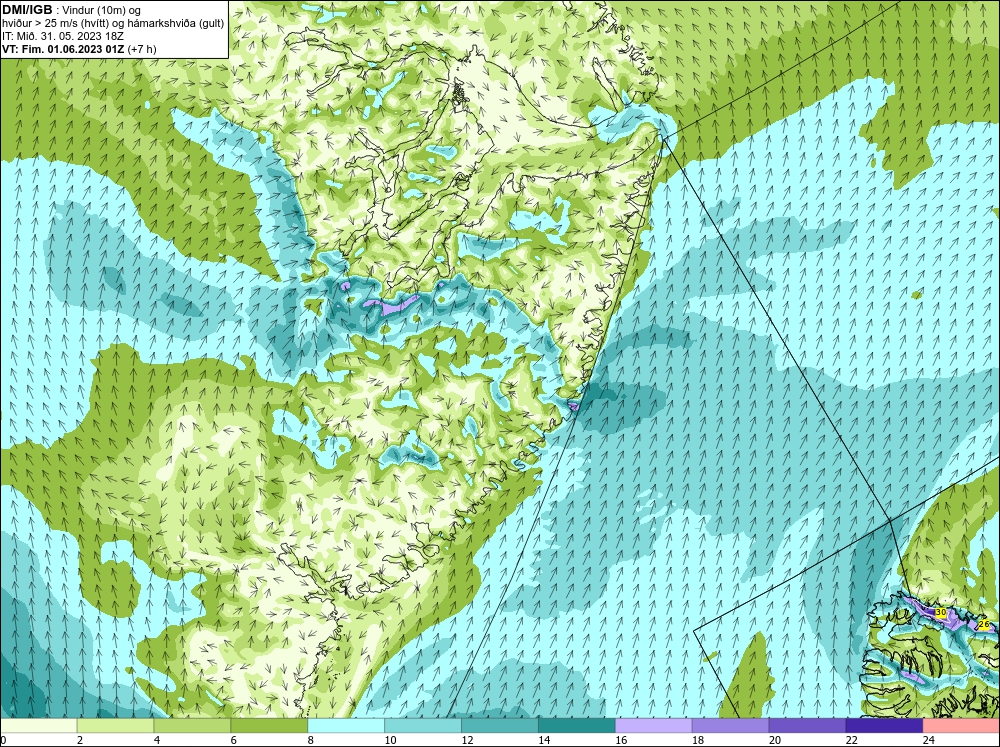
Task: Click the pale cream 0–2 m/s legend swatch
Action: (x=38, y=725)
